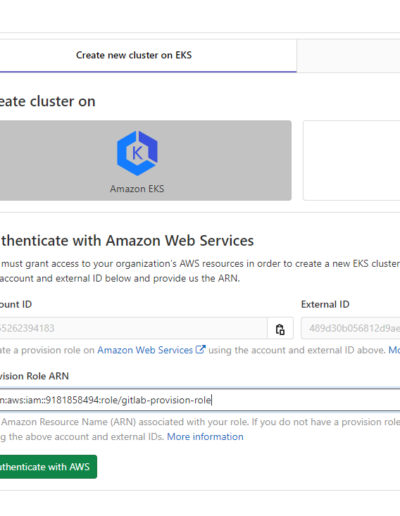Choose the white provider card beside Amazon EKS
Image resolution: width=400 pixels, height=516 pixels.
point(352,160)
